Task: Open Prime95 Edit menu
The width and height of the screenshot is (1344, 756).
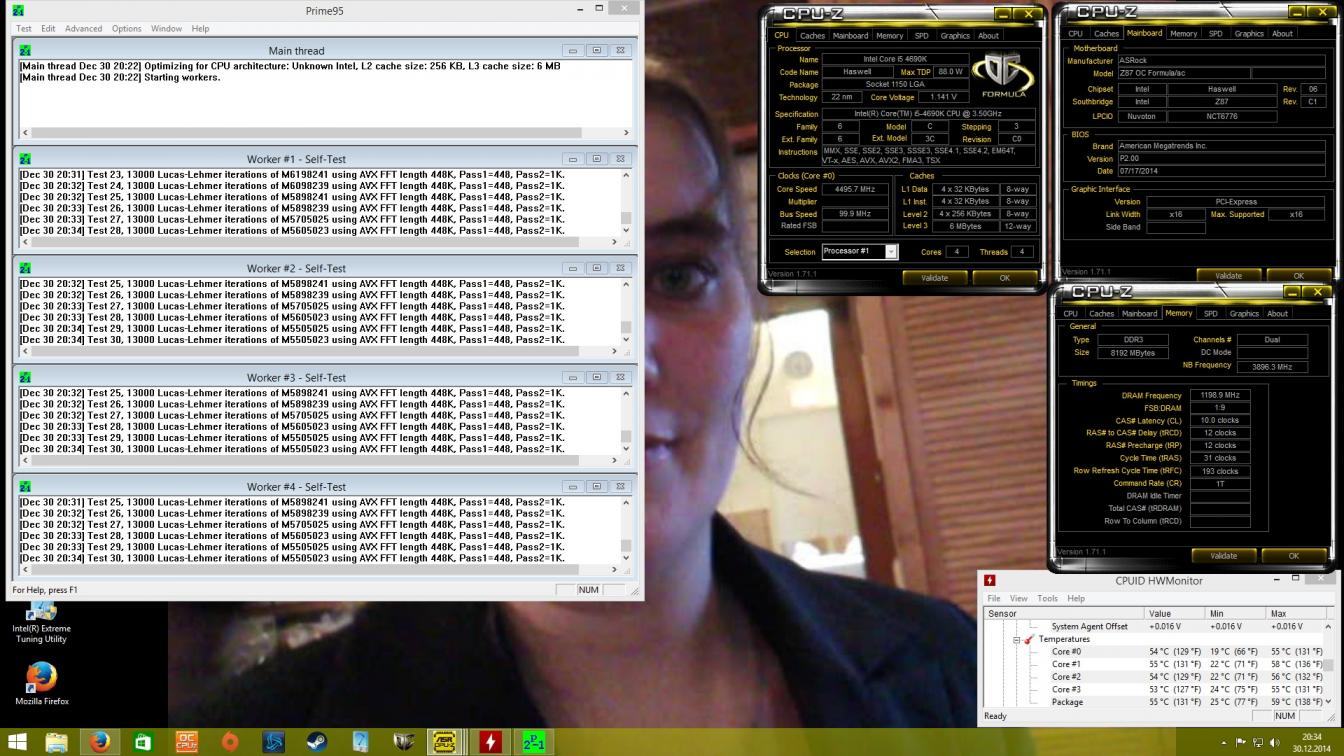Action: (x=48, y=28)
